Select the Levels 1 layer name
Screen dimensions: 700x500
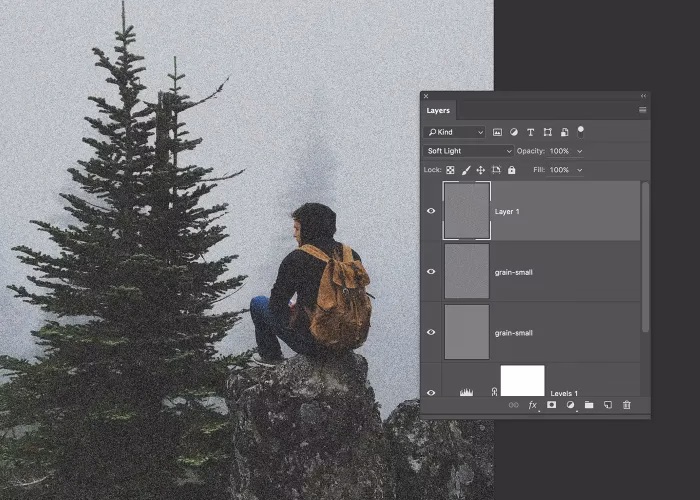[564, 393]
